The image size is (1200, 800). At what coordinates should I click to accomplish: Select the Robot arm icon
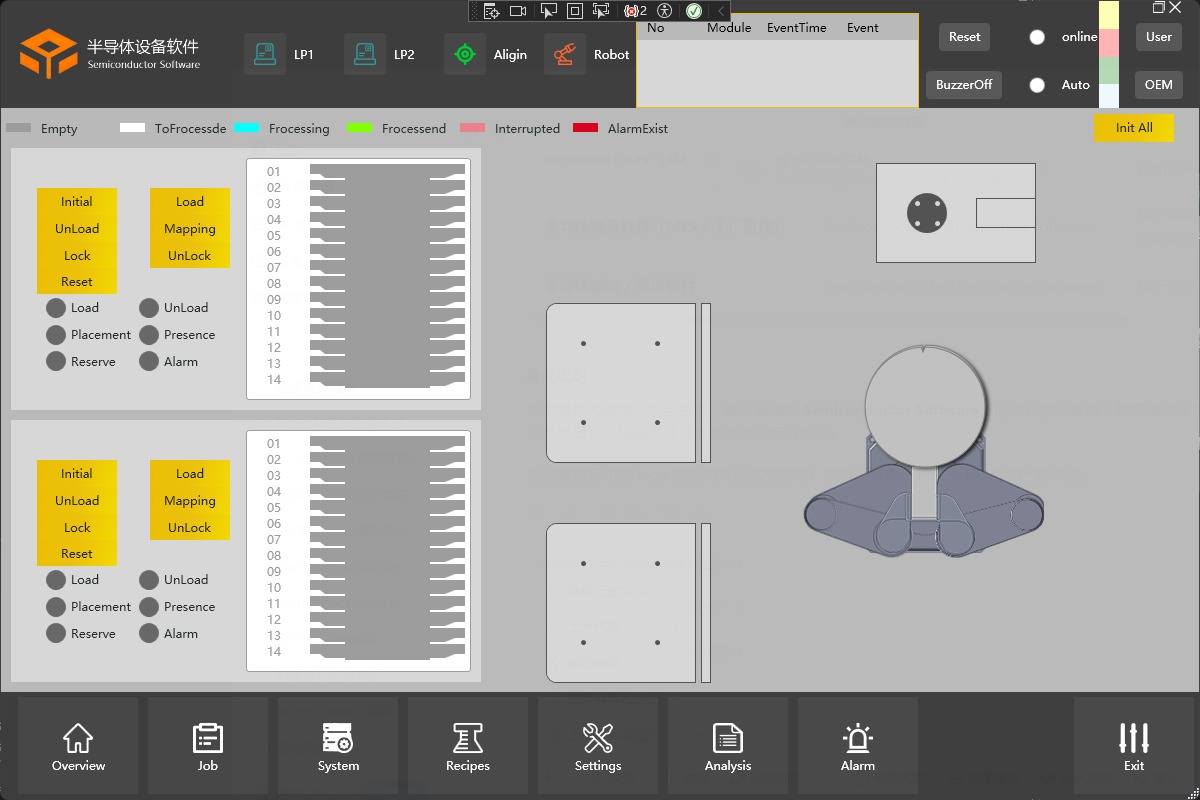coord(565,54)
